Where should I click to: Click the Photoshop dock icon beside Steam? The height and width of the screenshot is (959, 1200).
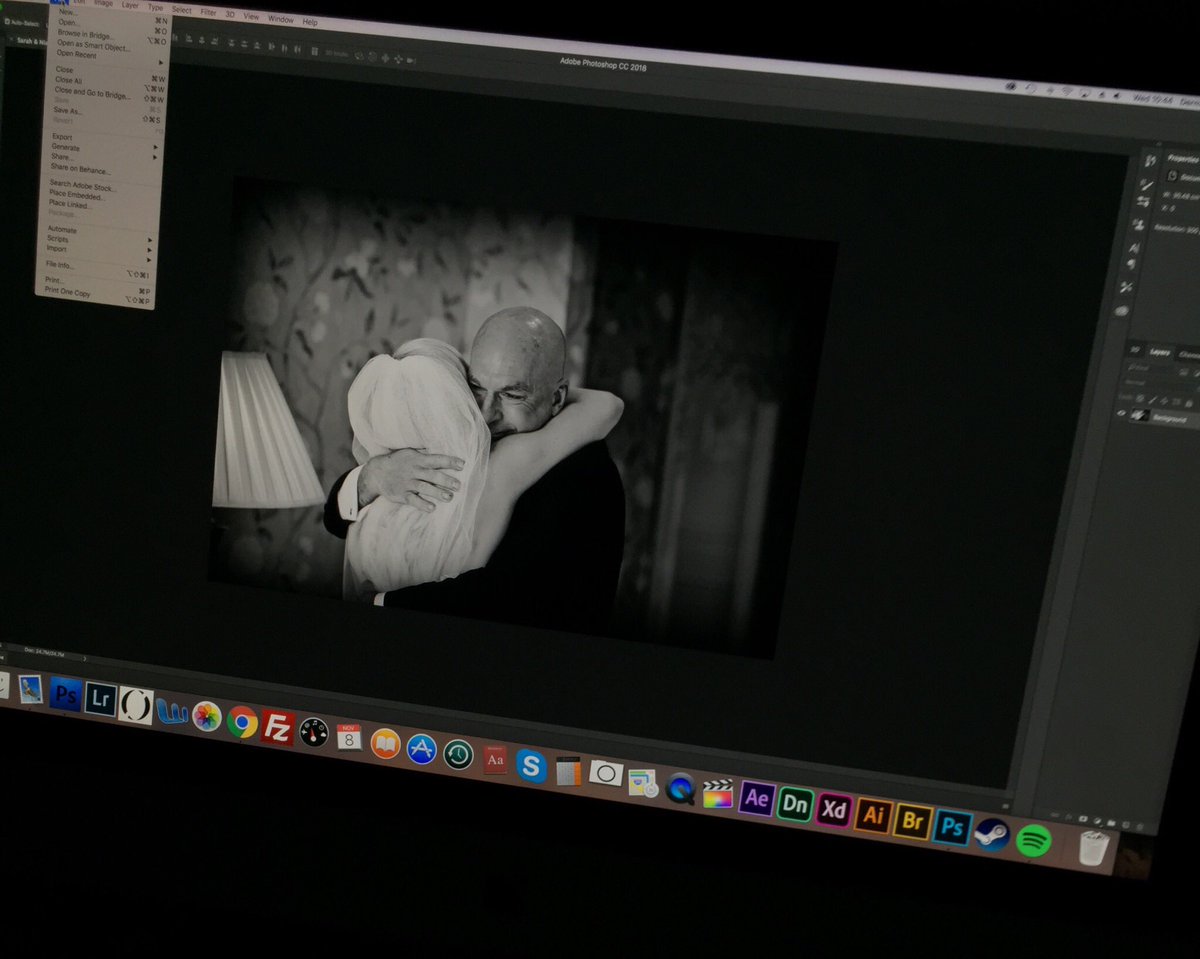coord(952,827)
